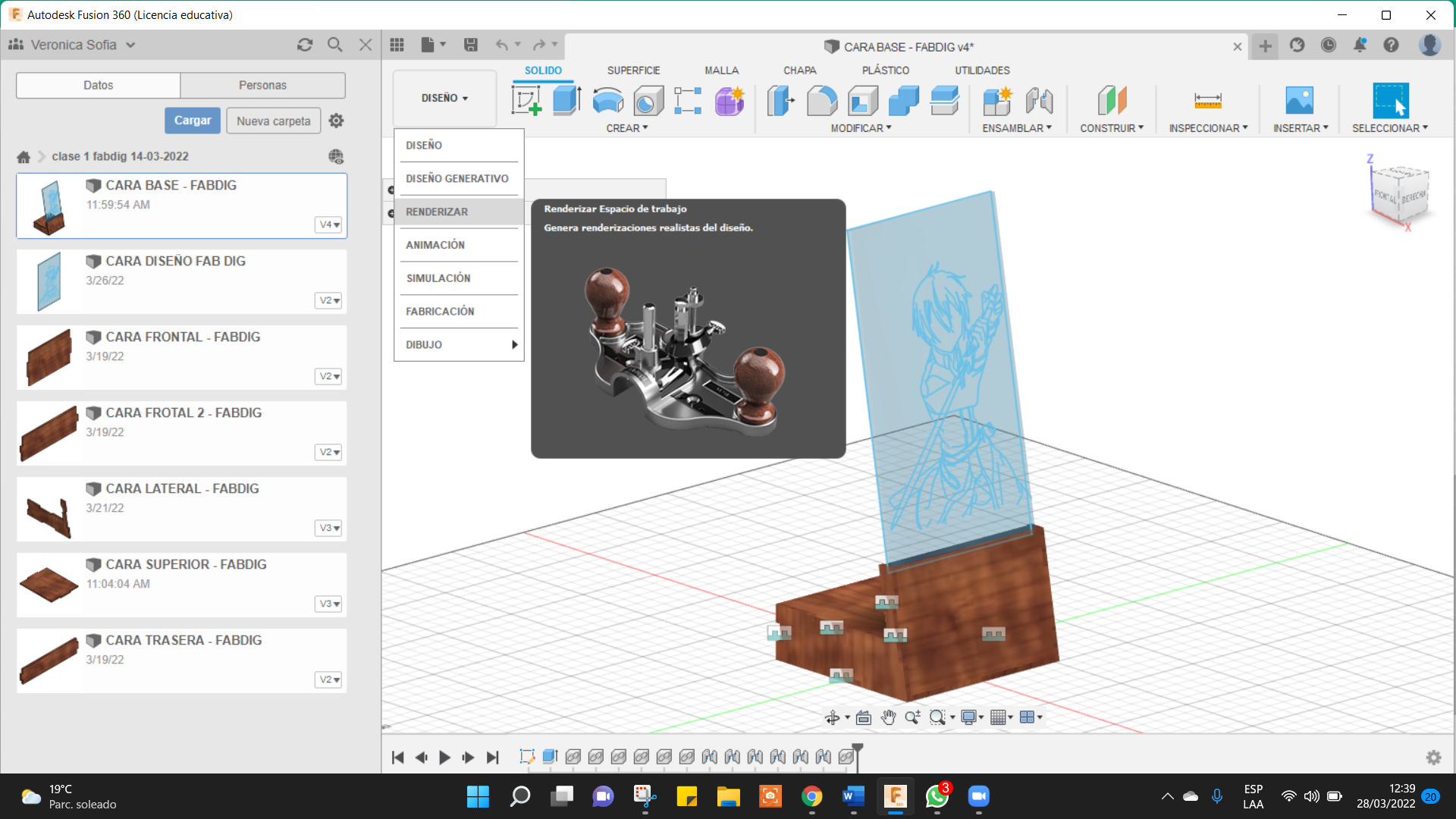Select SIMULACIÓN workspace menu item
Viewport: 1456px width, 819px height.
459,278
